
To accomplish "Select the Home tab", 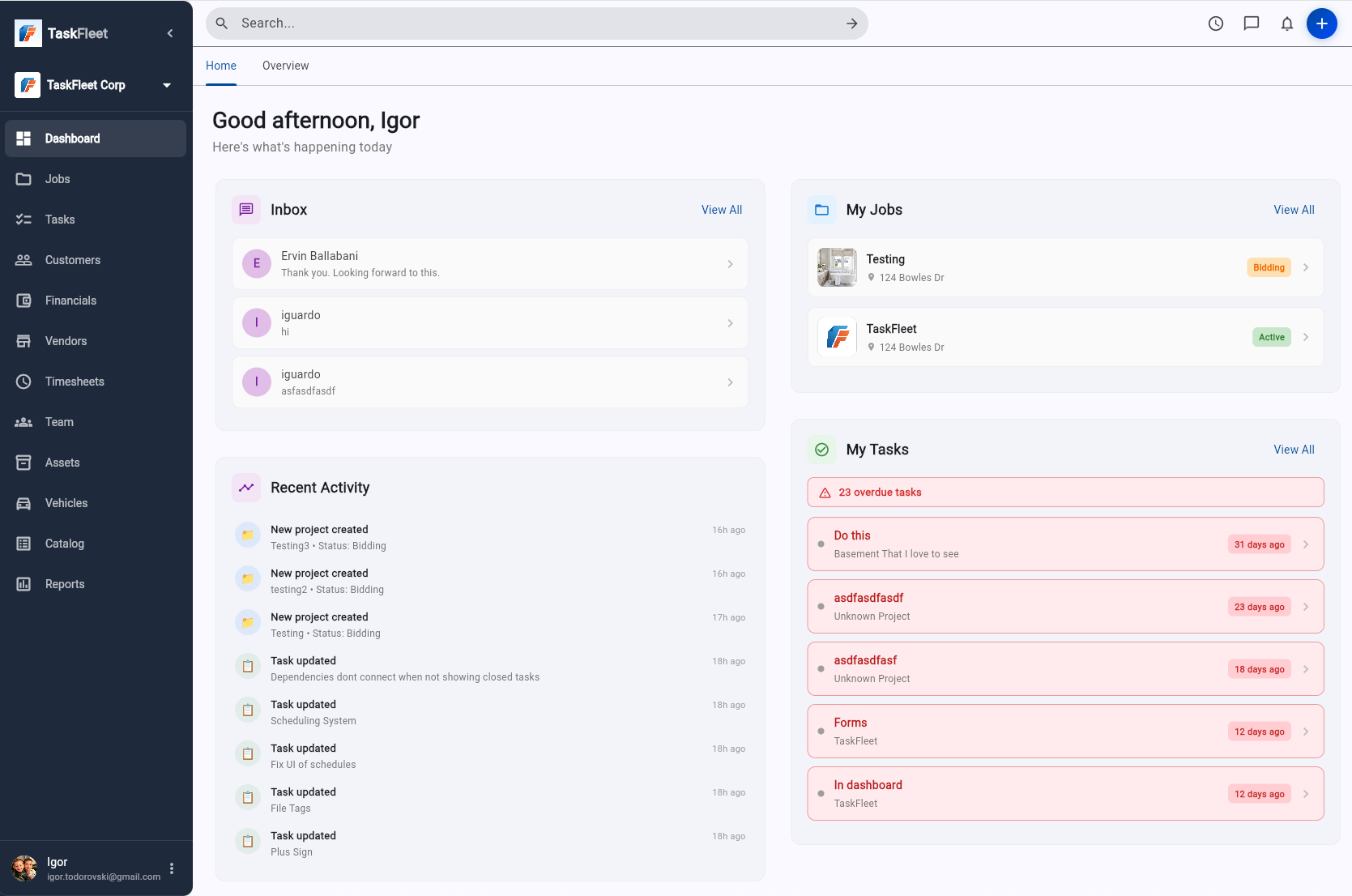I will coord(221,66).
